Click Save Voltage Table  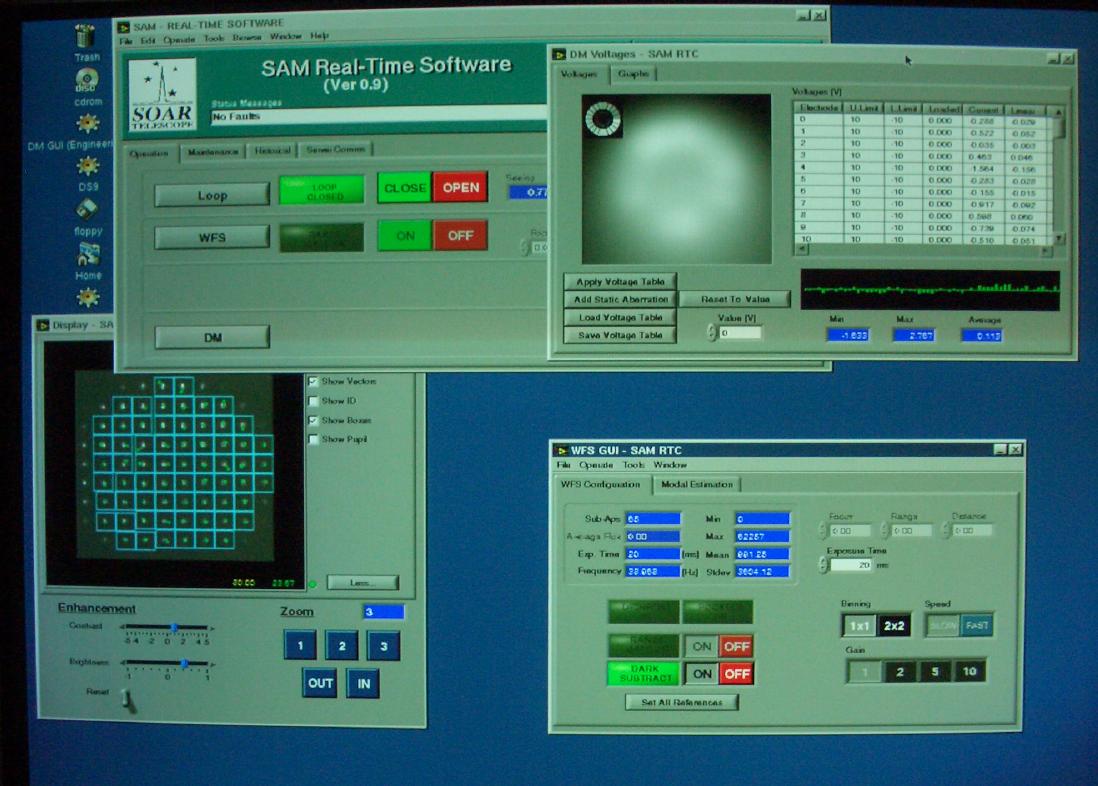point(620,336)
